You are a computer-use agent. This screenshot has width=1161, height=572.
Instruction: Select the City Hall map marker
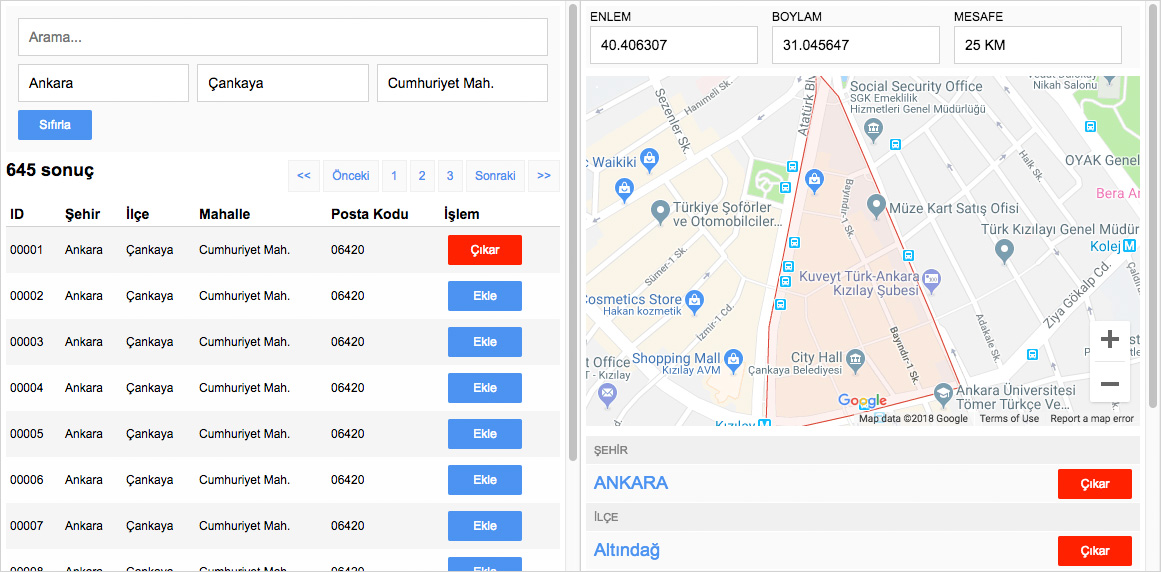(855, 358)
